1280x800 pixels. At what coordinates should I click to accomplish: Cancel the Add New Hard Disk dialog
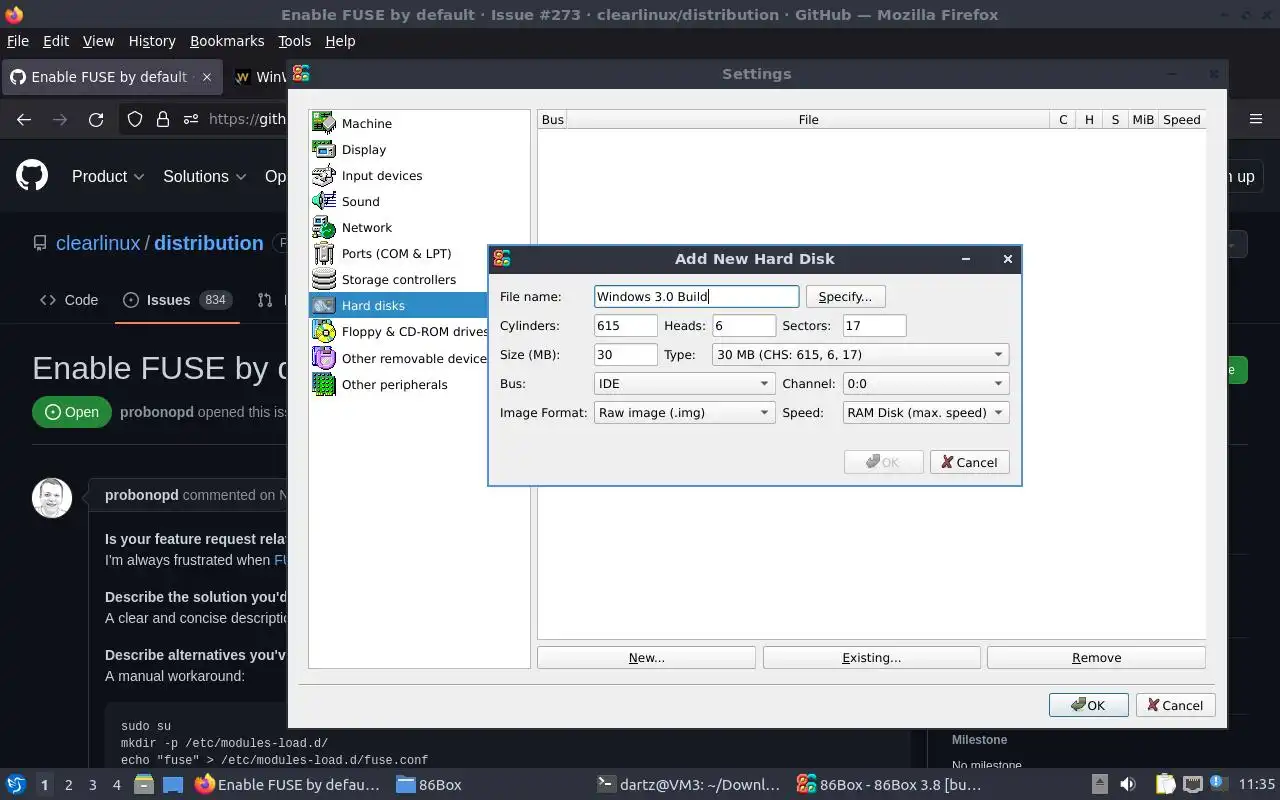pos(969,462)
